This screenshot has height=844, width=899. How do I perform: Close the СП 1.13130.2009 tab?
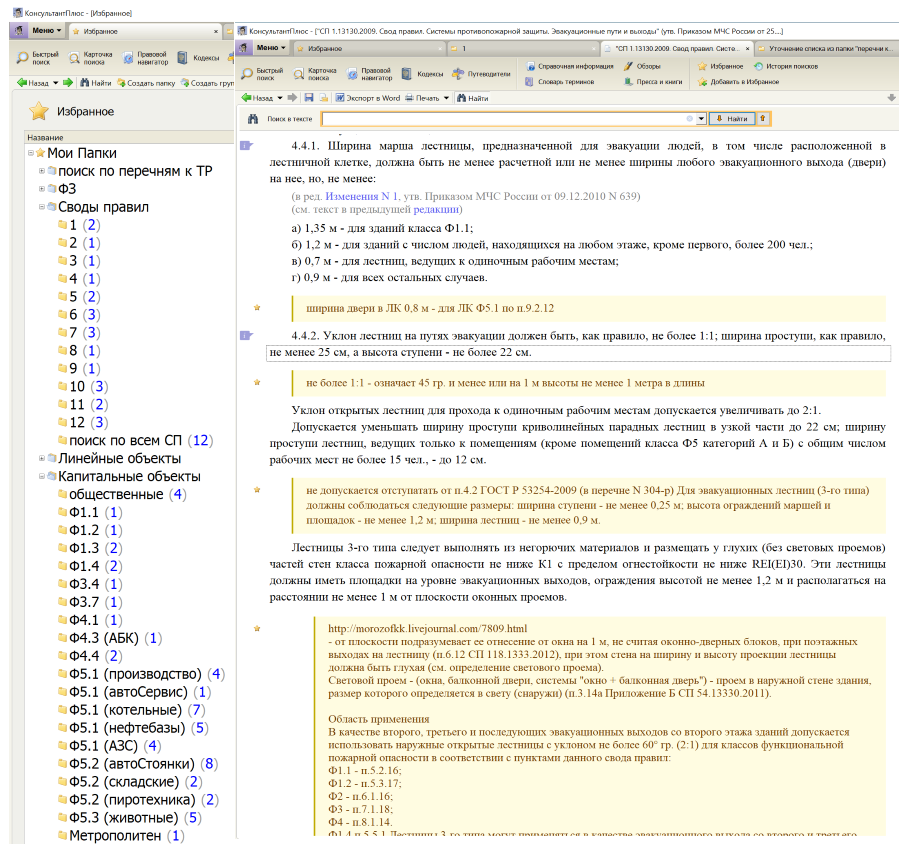pos(747,49)
